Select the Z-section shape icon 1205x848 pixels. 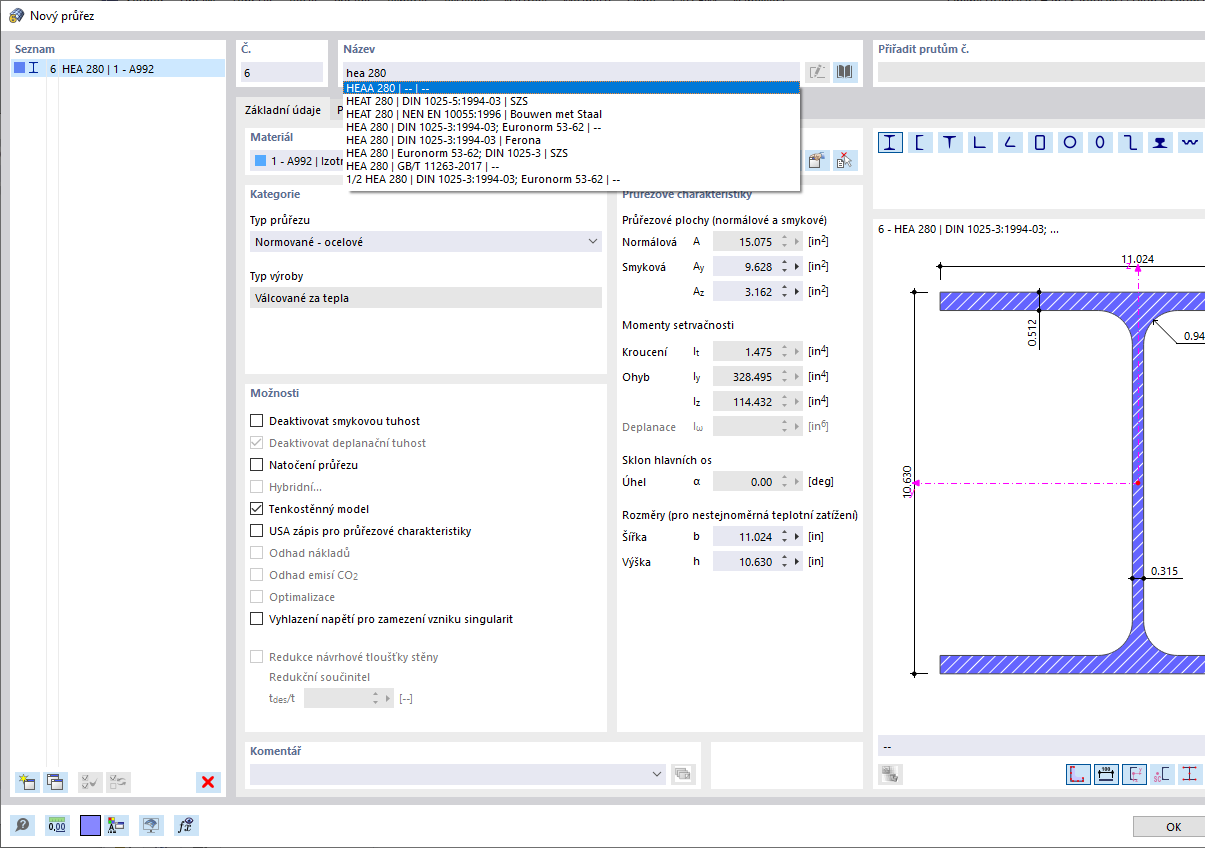(1130, 142)
